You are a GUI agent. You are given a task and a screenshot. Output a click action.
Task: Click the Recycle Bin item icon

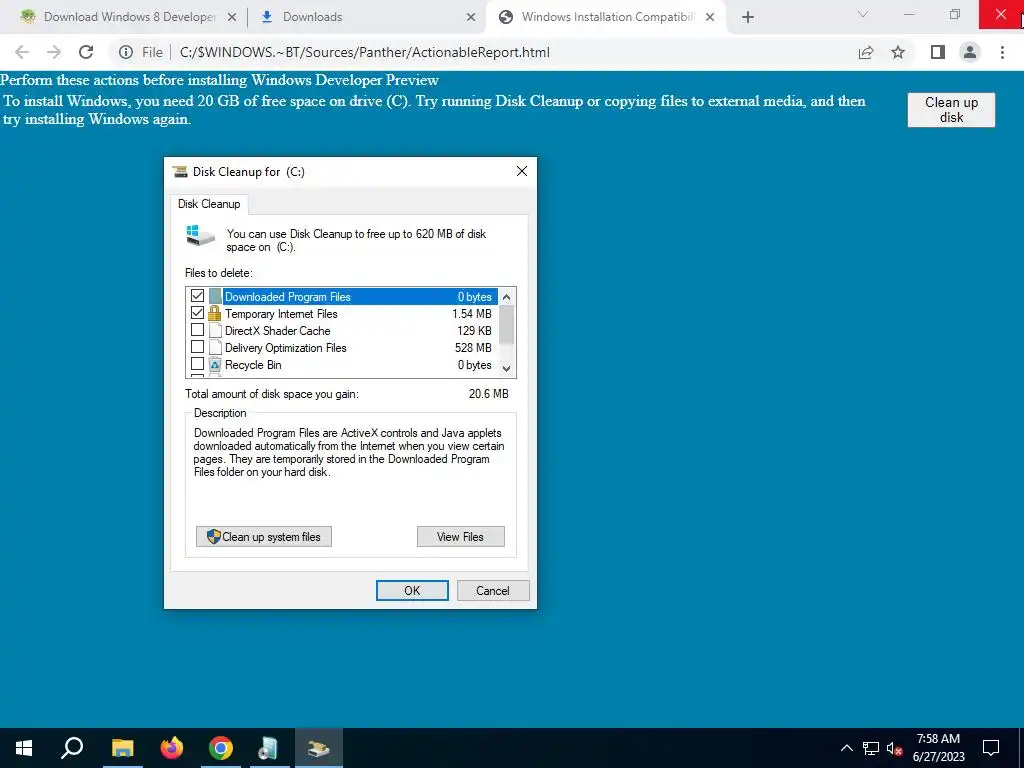pos(215,364)
